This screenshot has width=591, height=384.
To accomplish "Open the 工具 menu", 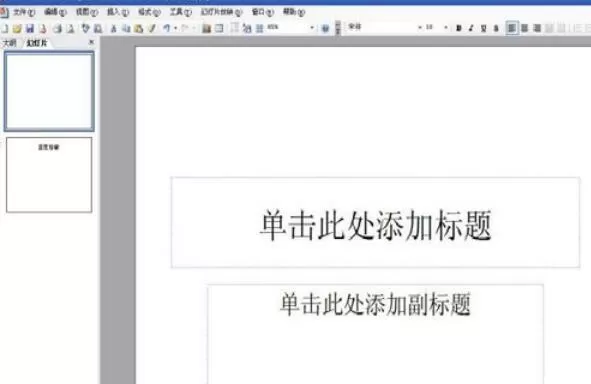I will pos(181,12).
